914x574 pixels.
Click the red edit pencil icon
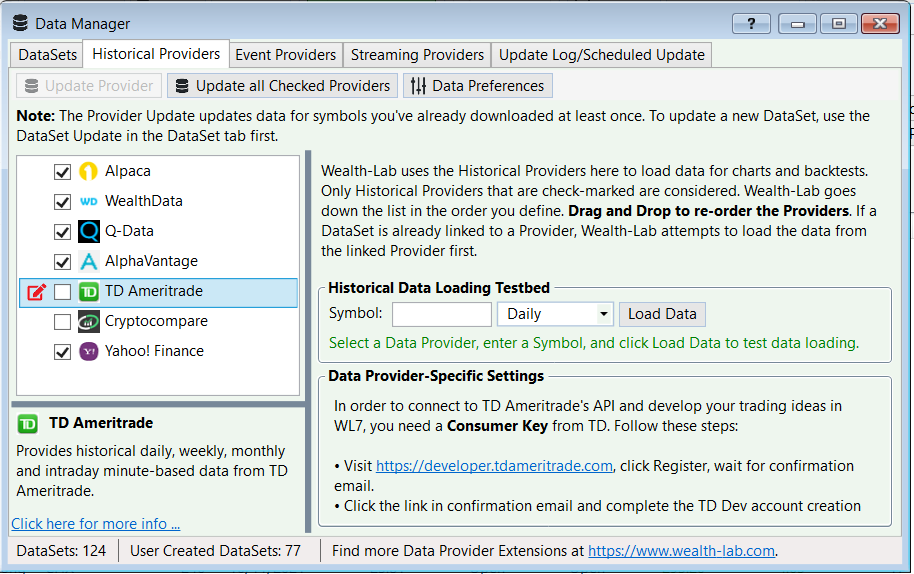(37, 291)
